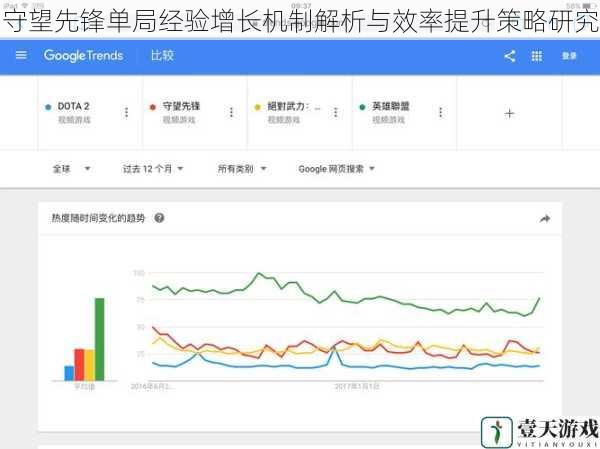Open the hamburger navigation menu
Image resolution: width=600 pixels, height=449 pixels.
[21, 56]
